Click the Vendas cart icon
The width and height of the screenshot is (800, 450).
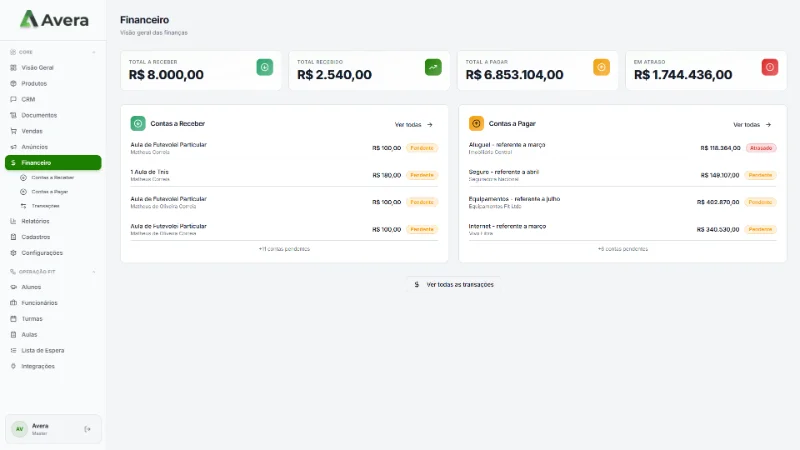(x=13, y=131)
